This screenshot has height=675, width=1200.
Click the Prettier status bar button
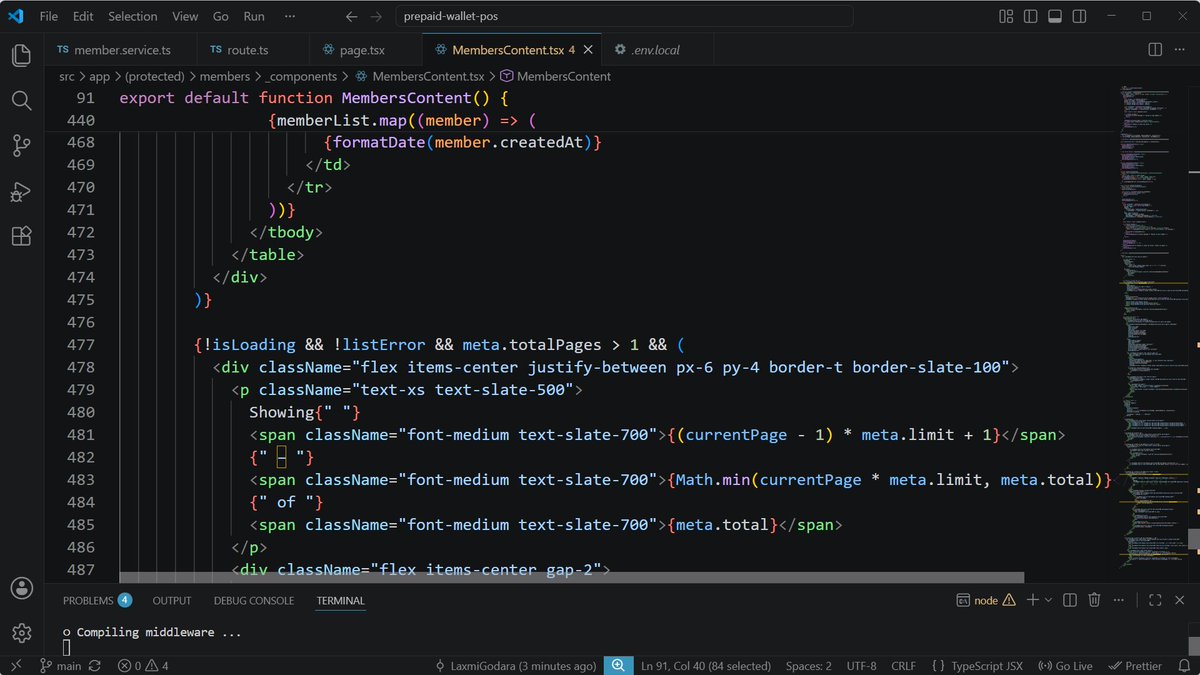[x=1136, y=666]
